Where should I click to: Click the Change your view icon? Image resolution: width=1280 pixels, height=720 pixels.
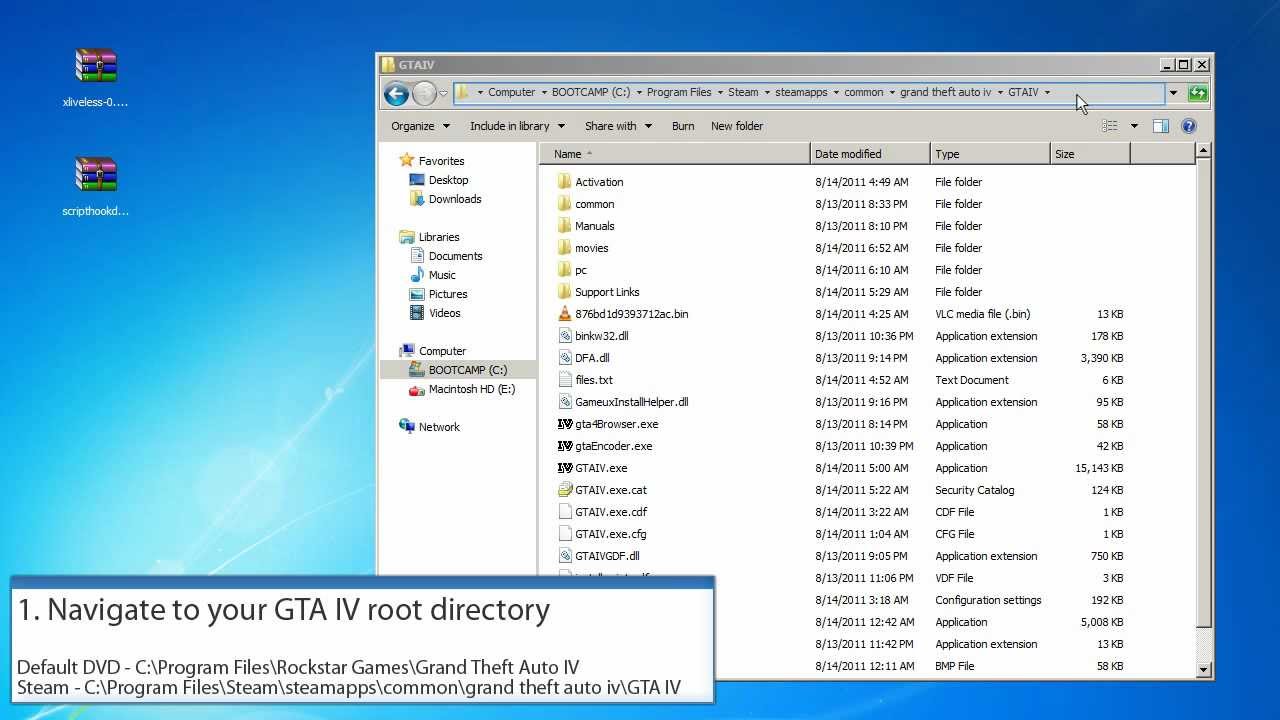(1110, 126)
